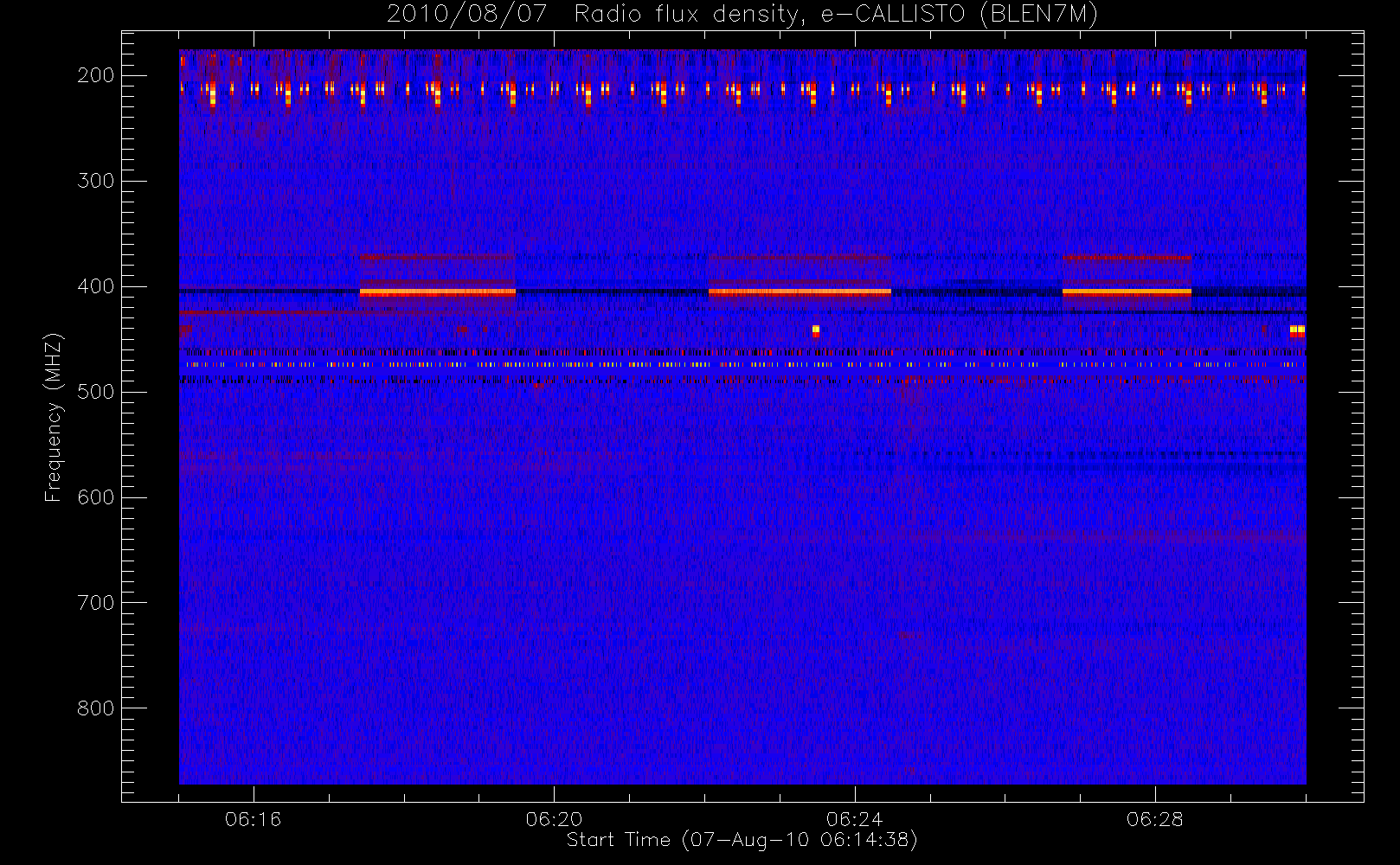Select the 400 frequency tick label
The image size is (1400, 865).
point(96,286)
